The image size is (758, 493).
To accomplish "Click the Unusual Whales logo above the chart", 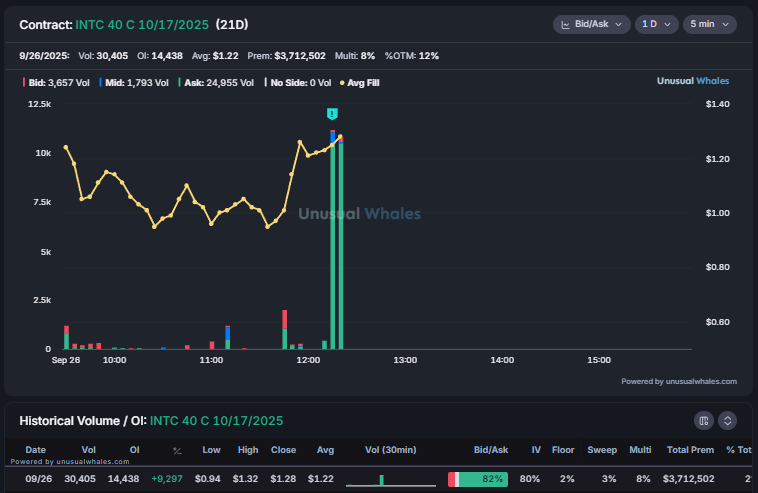I will (x=693, y=81).
